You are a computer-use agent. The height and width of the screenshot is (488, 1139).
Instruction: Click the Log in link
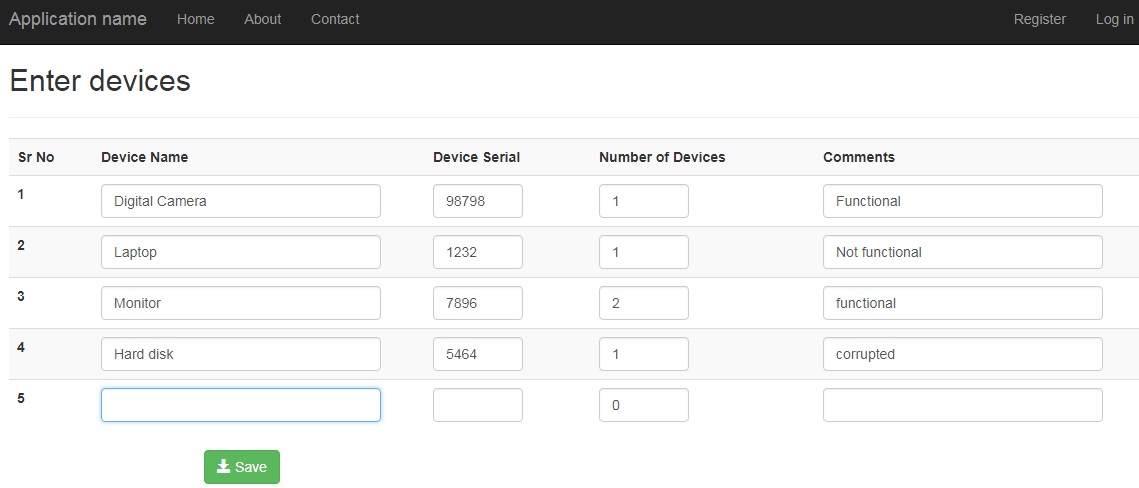[1114, 20]
